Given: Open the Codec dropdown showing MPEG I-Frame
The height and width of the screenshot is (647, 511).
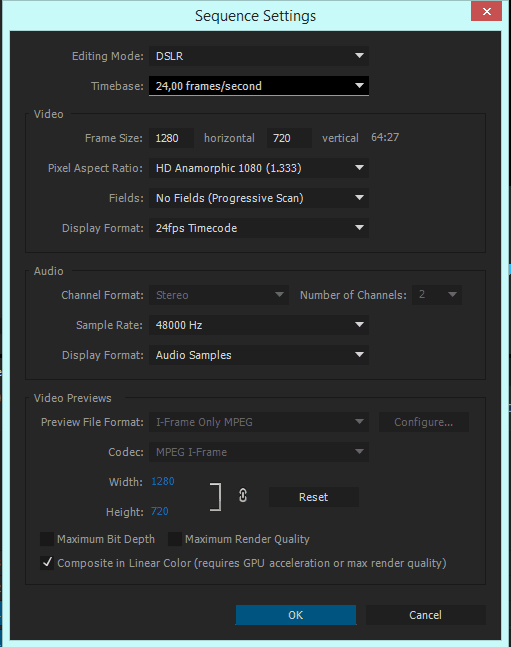Looking at the screenshot, I should 259,452.
